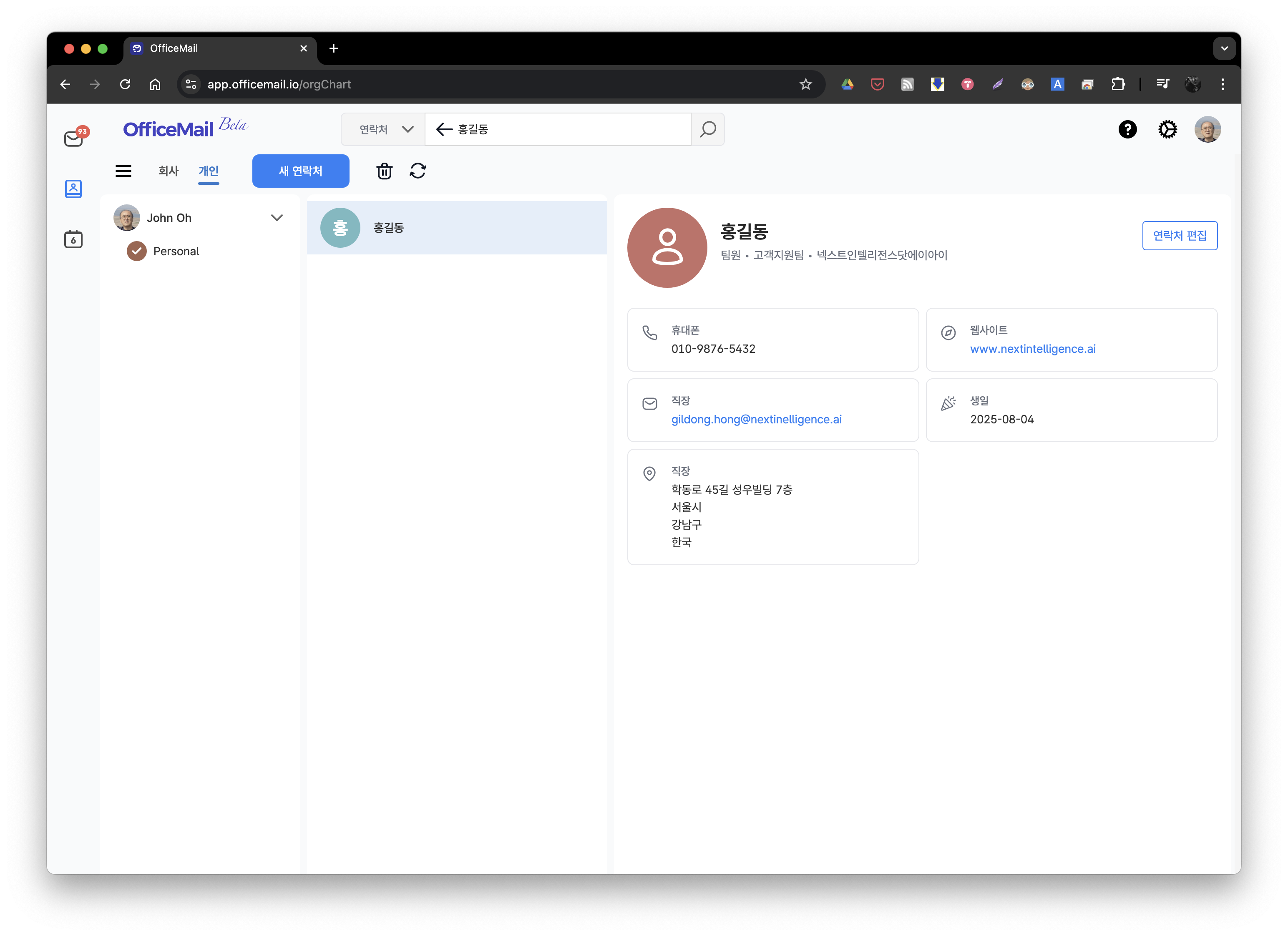Image resolution: width=1288 pixels, height=936 pixels.
Task: Click the OfficeMail Beta logo
Action: [x=185, y=128]
